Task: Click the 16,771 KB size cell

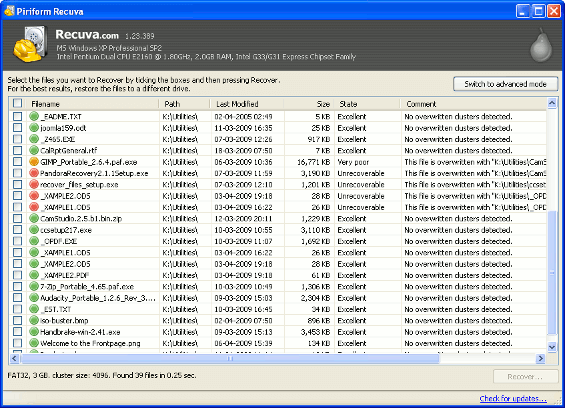Action: coord(313,162)
